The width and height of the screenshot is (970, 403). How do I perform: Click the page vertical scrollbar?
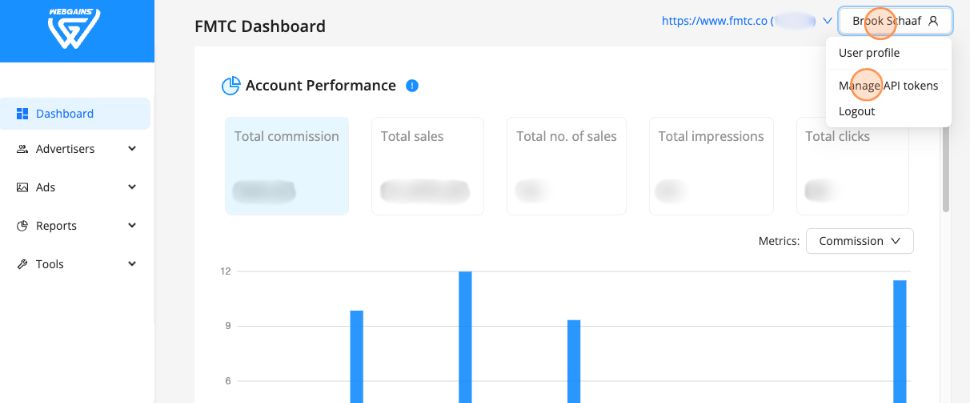946,170
